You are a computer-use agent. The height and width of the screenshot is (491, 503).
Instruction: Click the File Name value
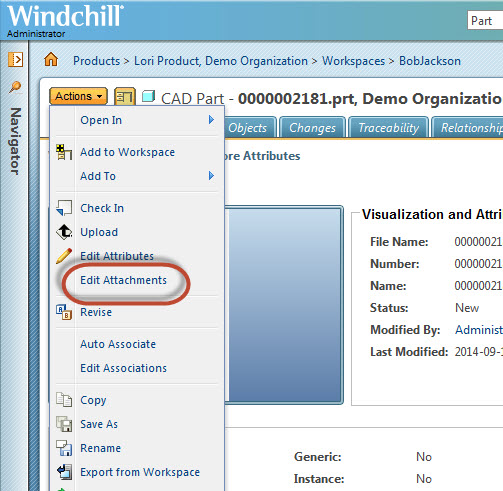[x=479, y=242]
